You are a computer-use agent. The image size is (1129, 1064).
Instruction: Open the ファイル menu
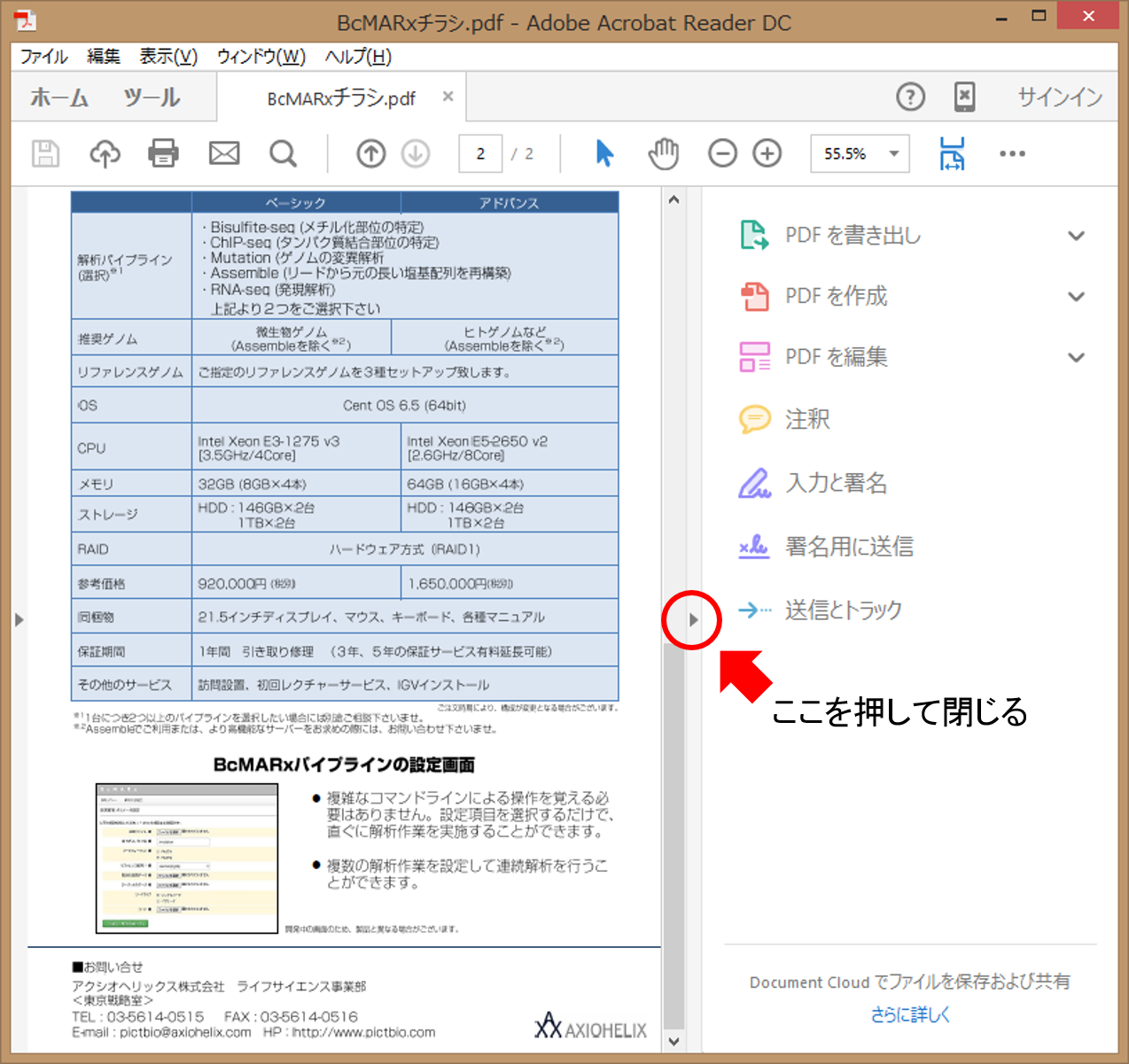coord(43,57)
